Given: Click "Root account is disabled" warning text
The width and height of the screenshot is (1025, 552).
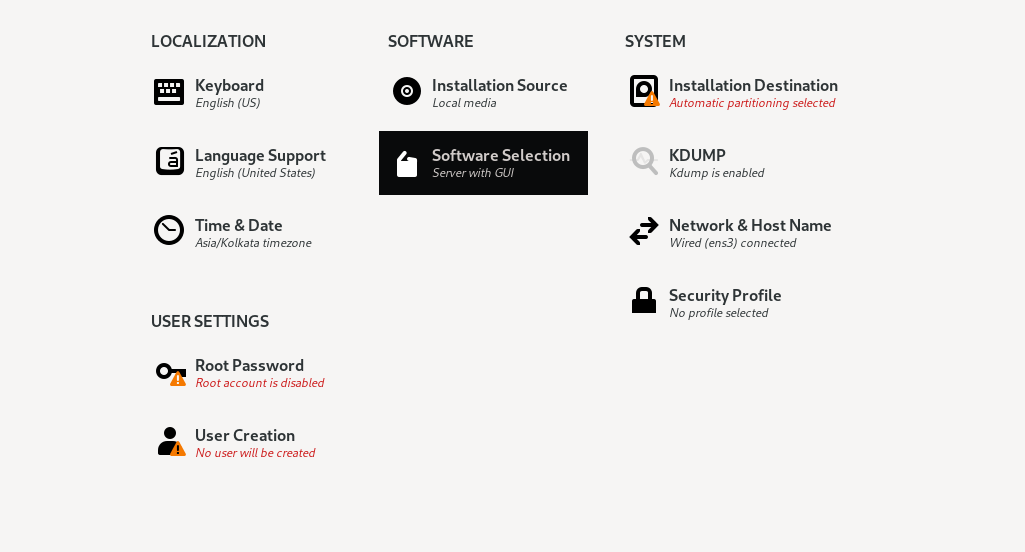Looking at the screenshot, I should click(x=259, y=383).
